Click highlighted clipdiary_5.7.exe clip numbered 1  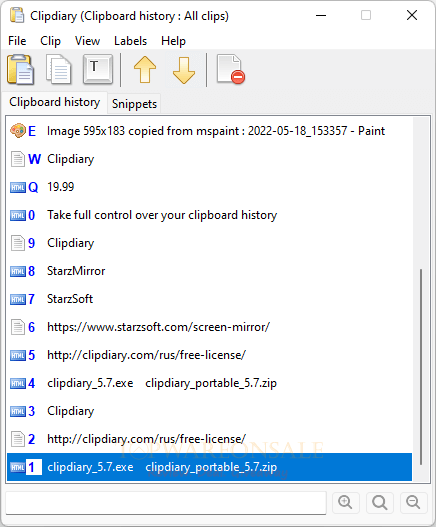[209, 467]
